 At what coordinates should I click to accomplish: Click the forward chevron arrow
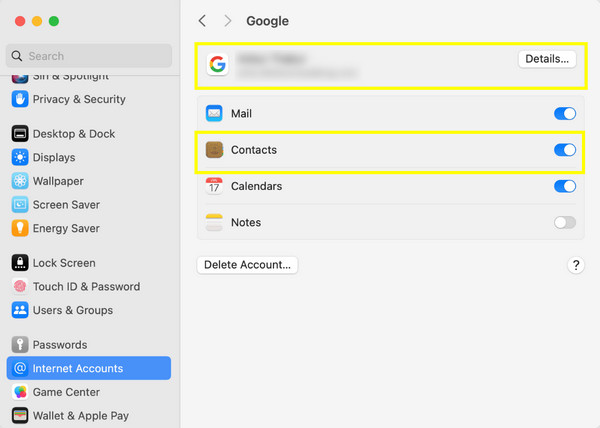tap(228, 21)
